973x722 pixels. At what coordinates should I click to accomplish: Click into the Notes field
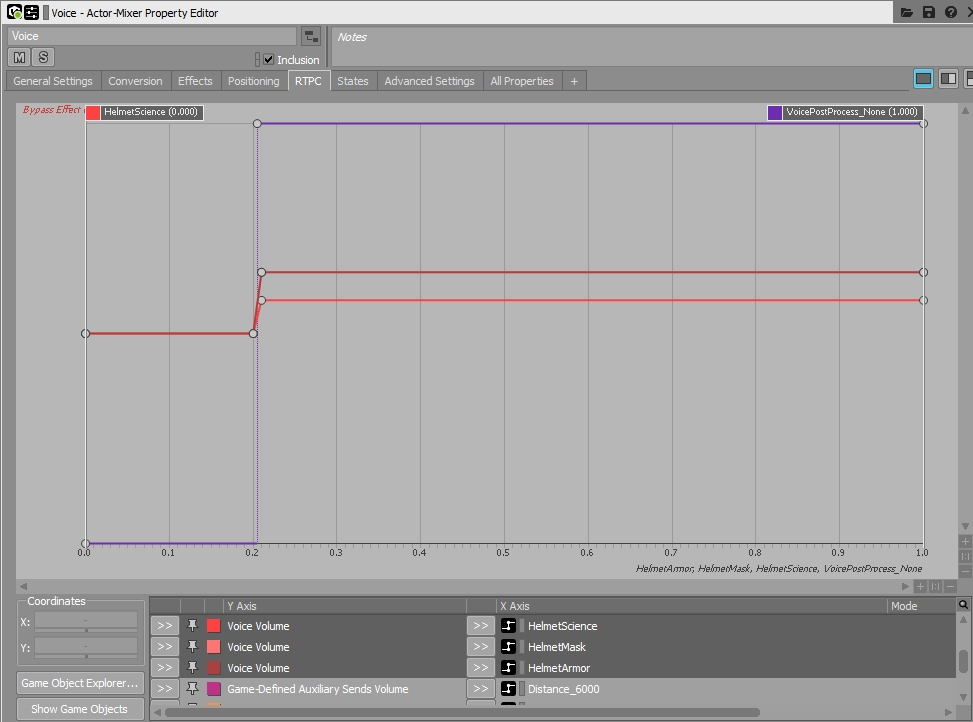[x=652, y=47]
